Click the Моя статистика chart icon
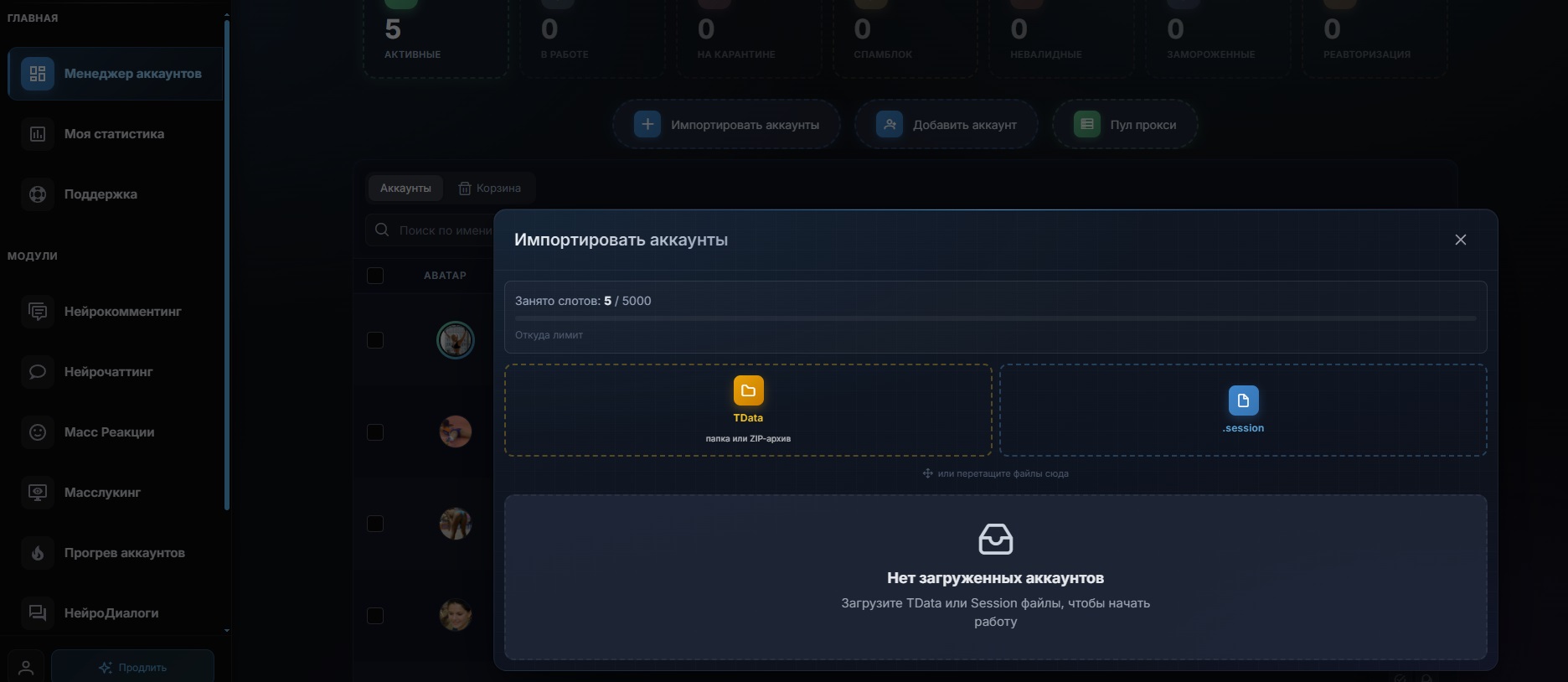 click(x=38, y=134)
